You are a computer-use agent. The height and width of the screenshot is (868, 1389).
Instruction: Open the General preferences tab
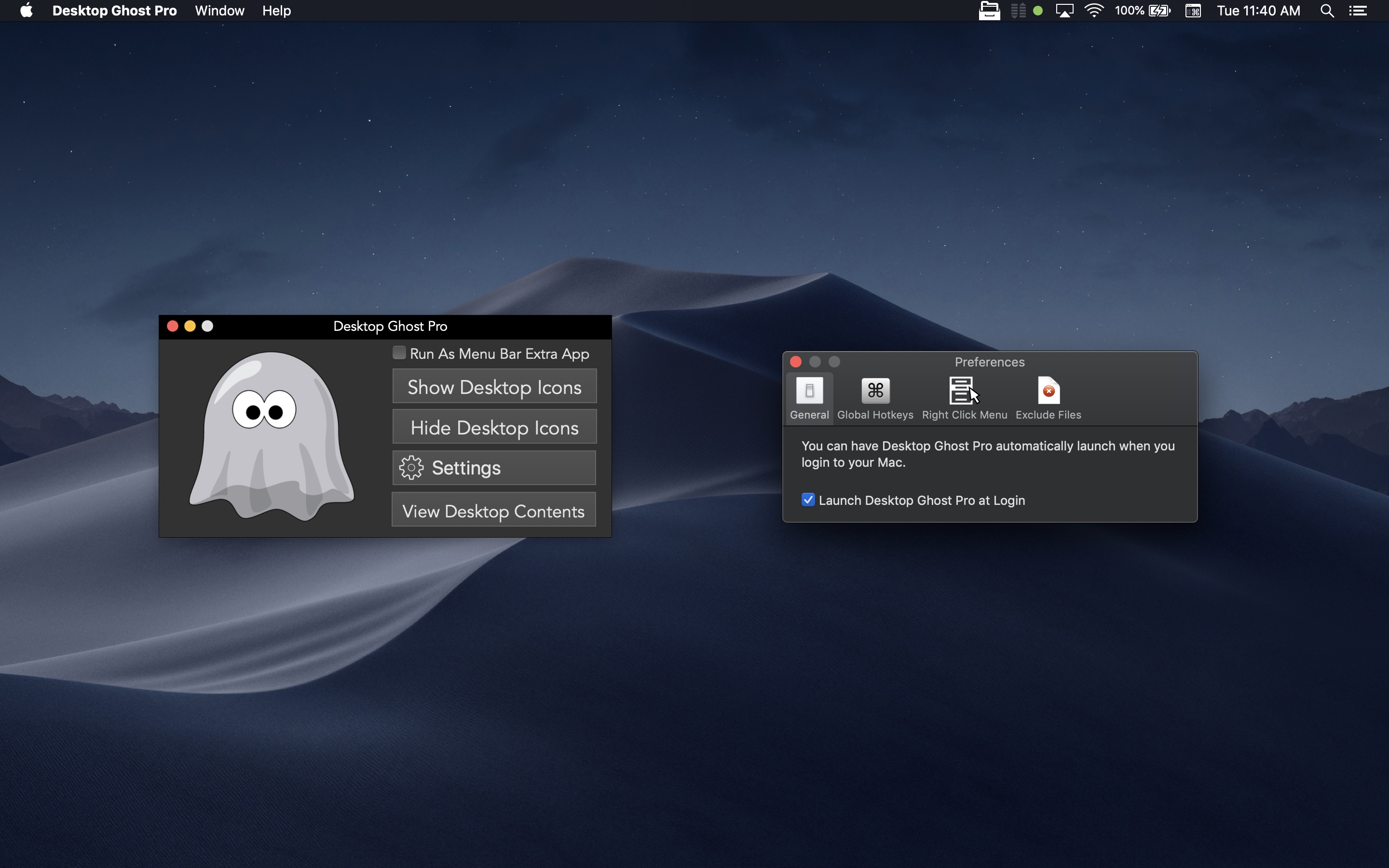click(x=809, y=397)
